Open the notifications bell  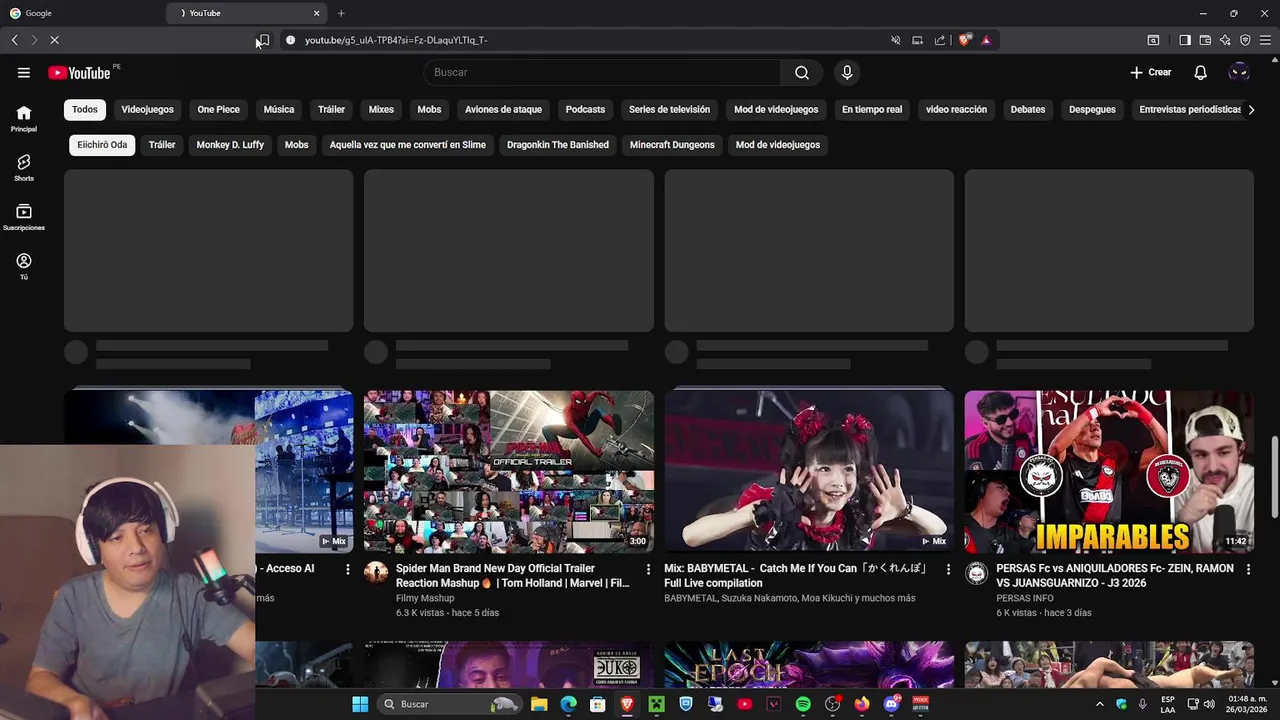[1201, 72]
